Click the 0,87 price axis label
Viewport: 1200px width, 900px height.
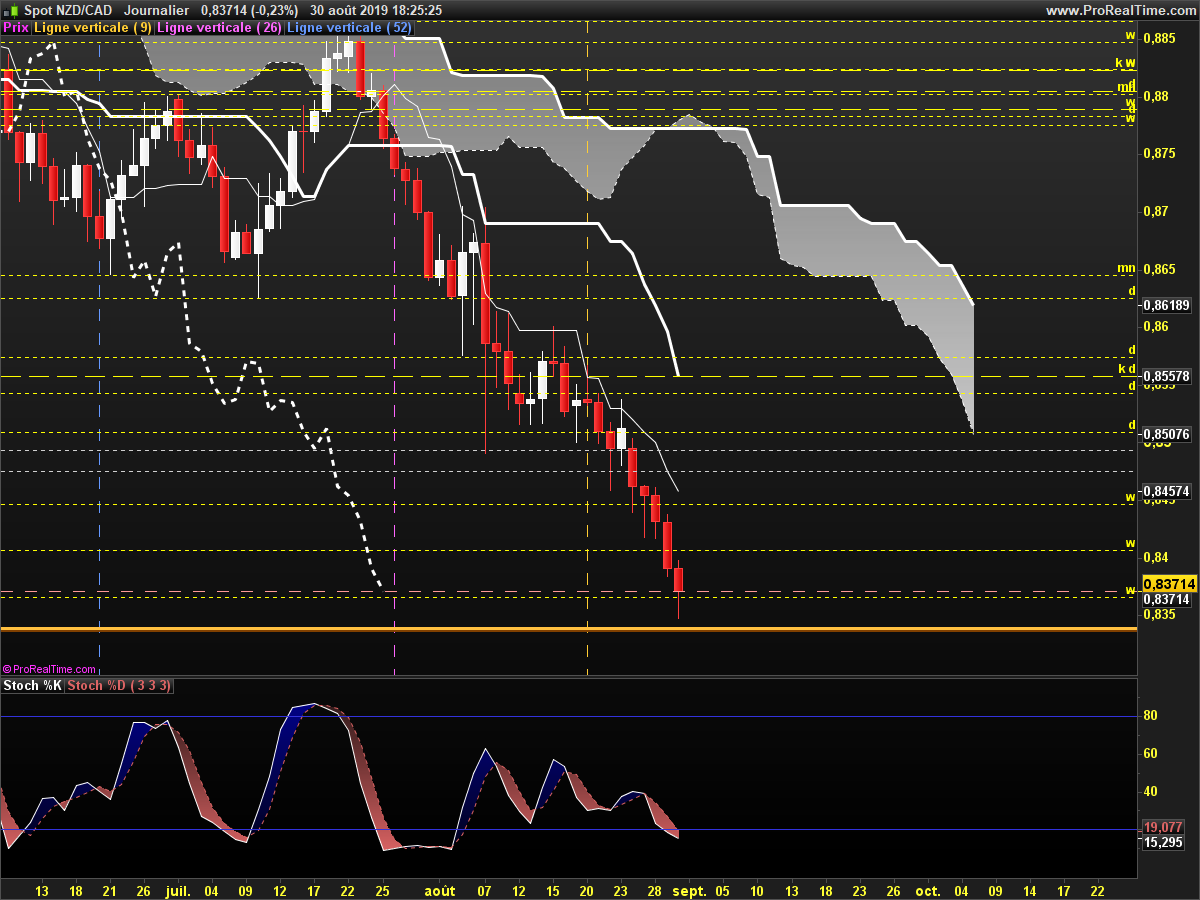point(1156,211)
